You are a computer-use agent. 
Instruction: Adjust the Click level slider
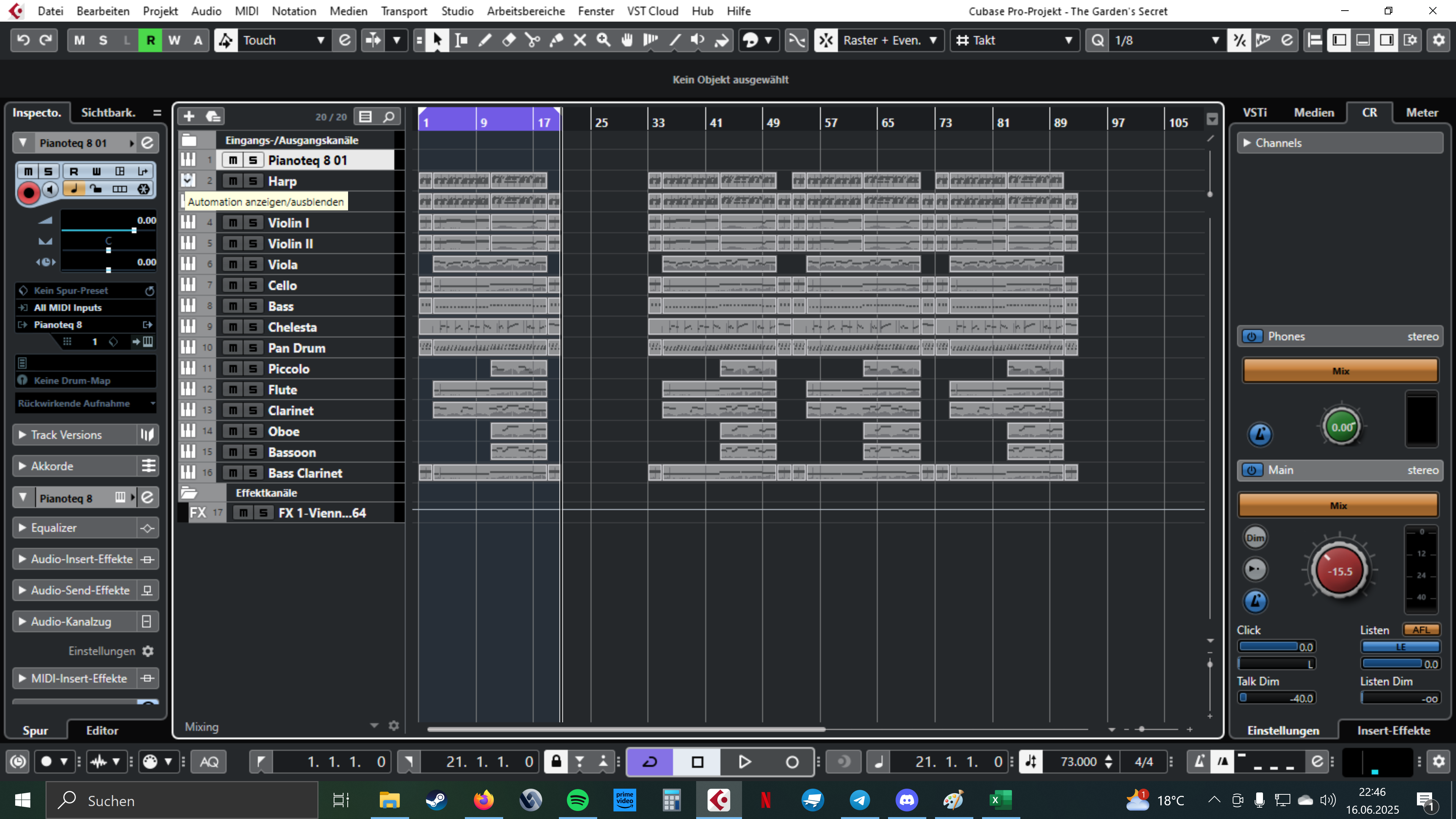click(1276, 646)
